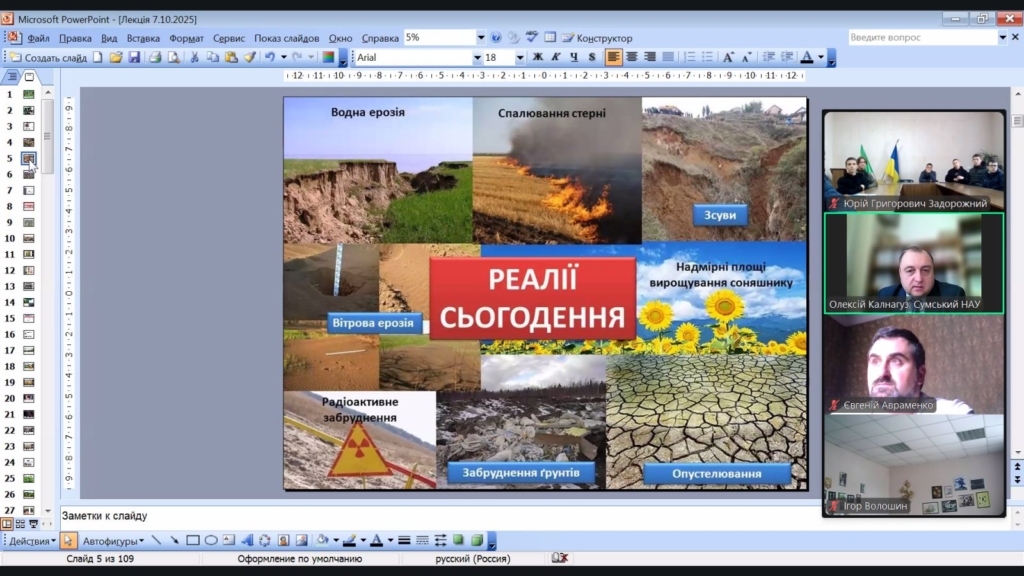Insert WordArt from drawing toolbar

point(248,541)
